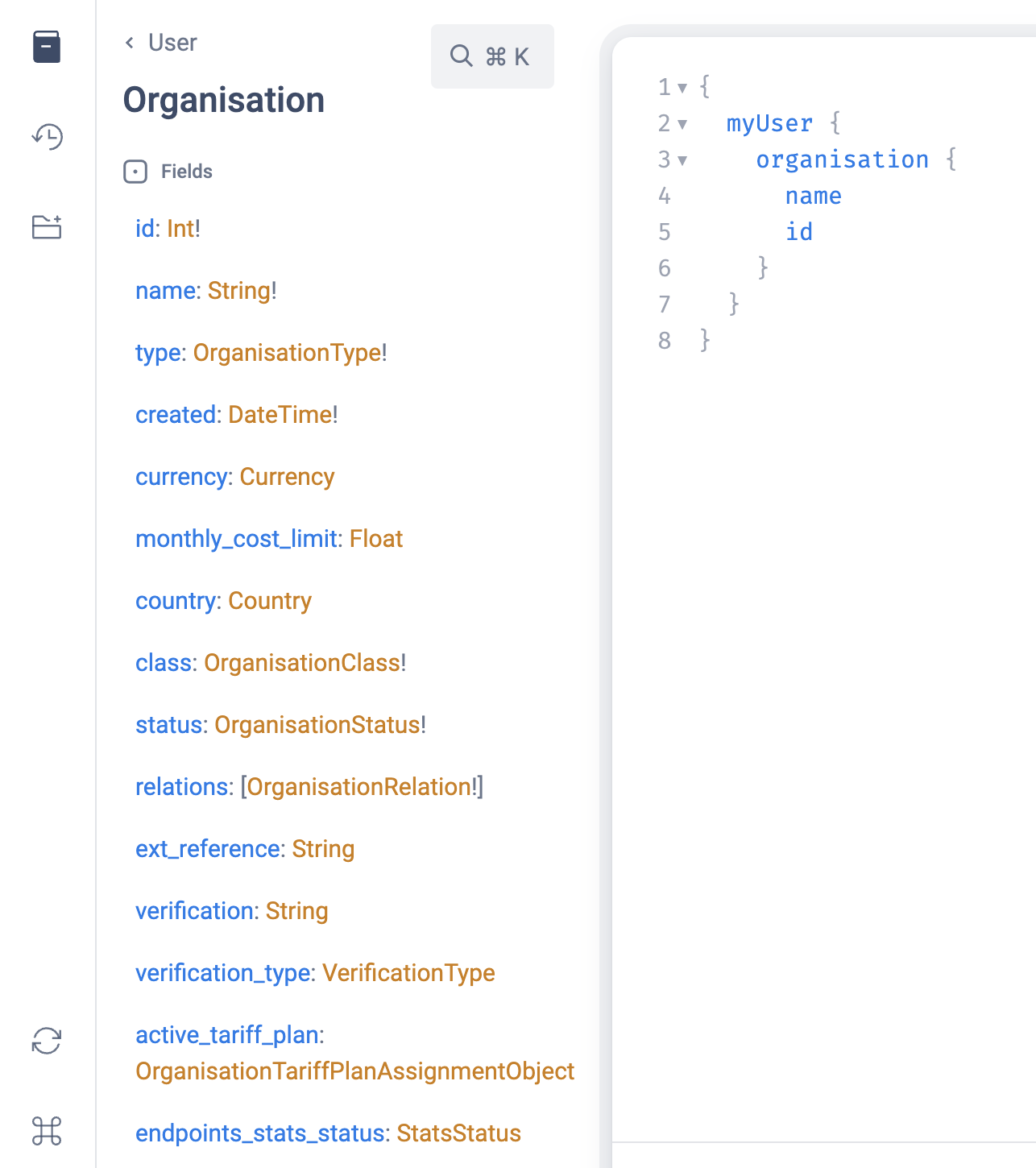
Task: Click name on editor line 4
Action: coord(814,197)
